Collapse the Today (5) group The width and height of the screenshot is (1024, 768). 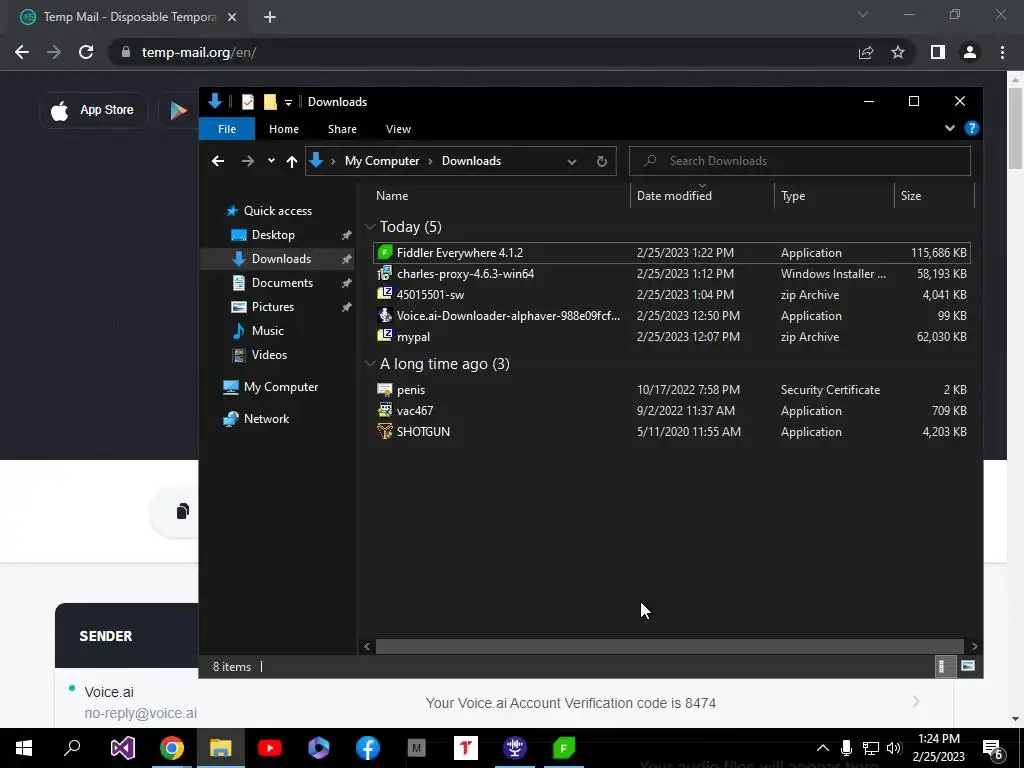[x=370, y=227]
